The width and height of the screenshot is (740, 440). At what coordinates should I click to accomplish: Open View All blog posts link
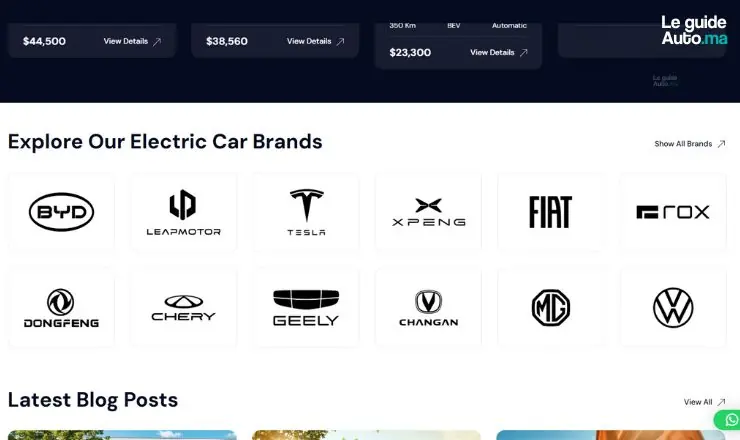pos(704,402)
